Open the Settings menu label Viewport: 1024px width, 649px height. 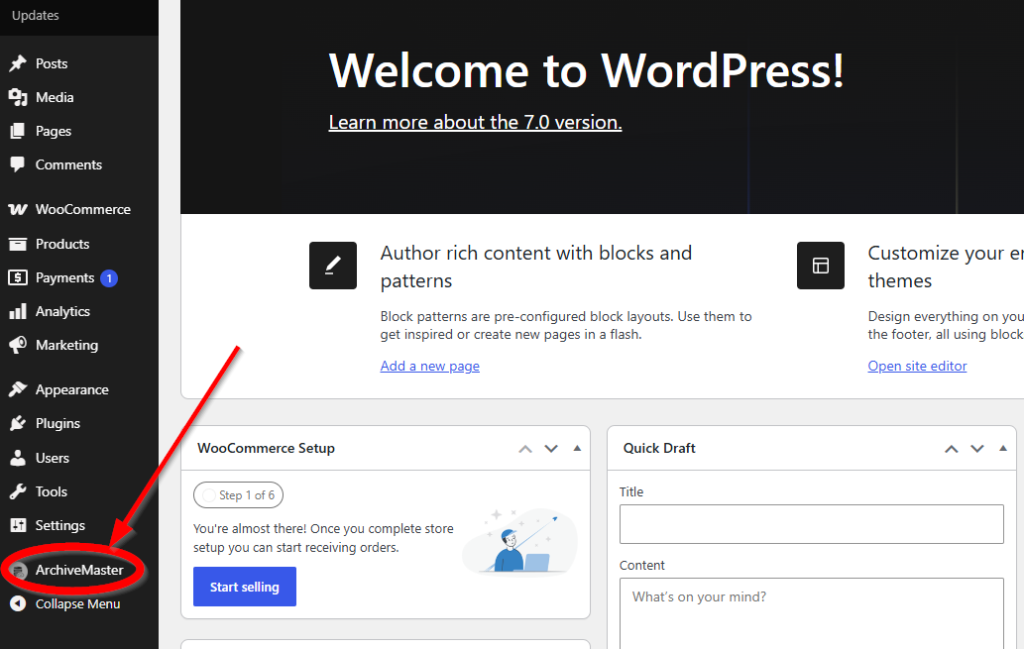pyautogui.click(x=60, y=525)
